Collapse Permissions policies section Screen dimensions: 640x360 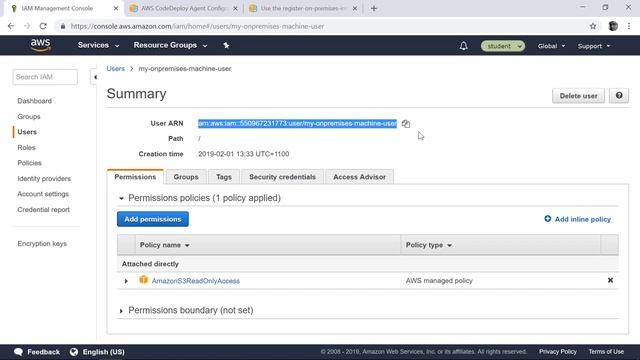click(x=121, y=198)
